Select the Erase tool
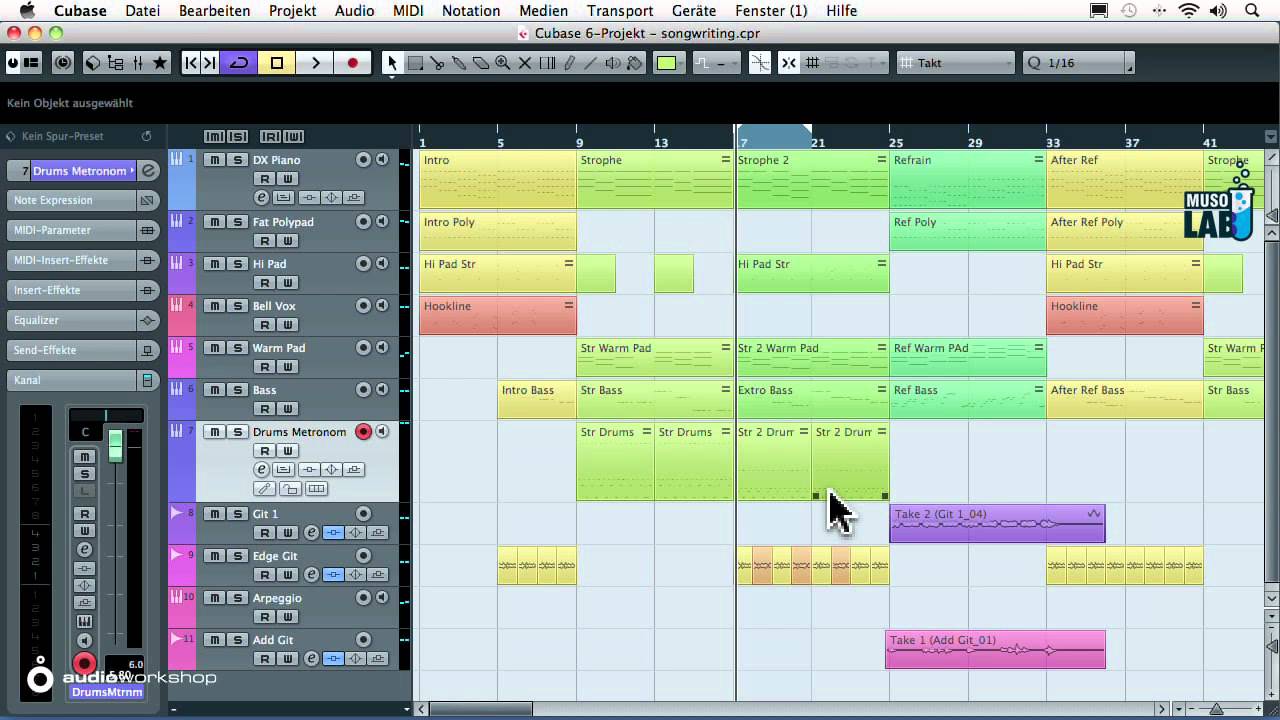The image size is (1280, 720). 481,63
